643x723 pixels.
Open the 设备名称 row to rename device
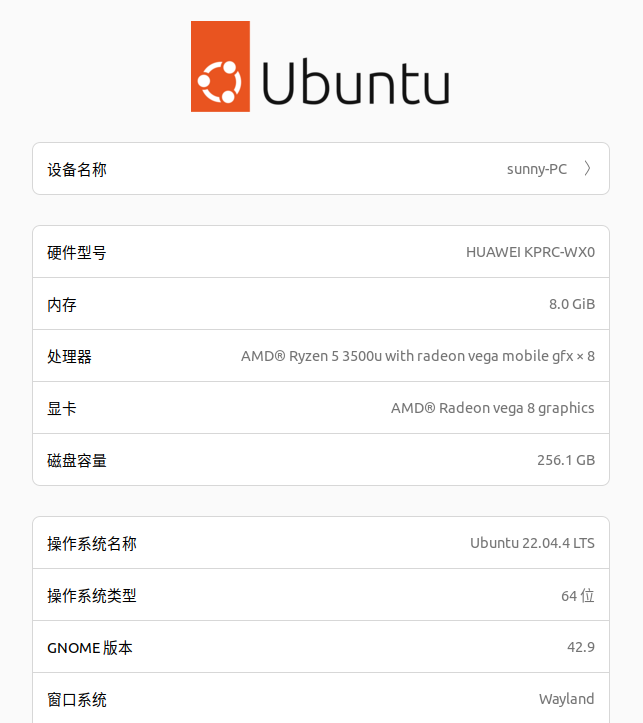[x=321, y=169]
